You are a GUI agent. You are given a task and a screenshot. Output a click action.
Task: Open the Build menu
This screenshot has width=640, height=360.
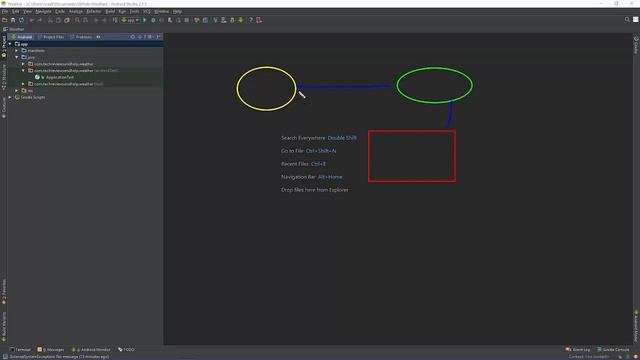pyautogui.click(x=110, y=11)
